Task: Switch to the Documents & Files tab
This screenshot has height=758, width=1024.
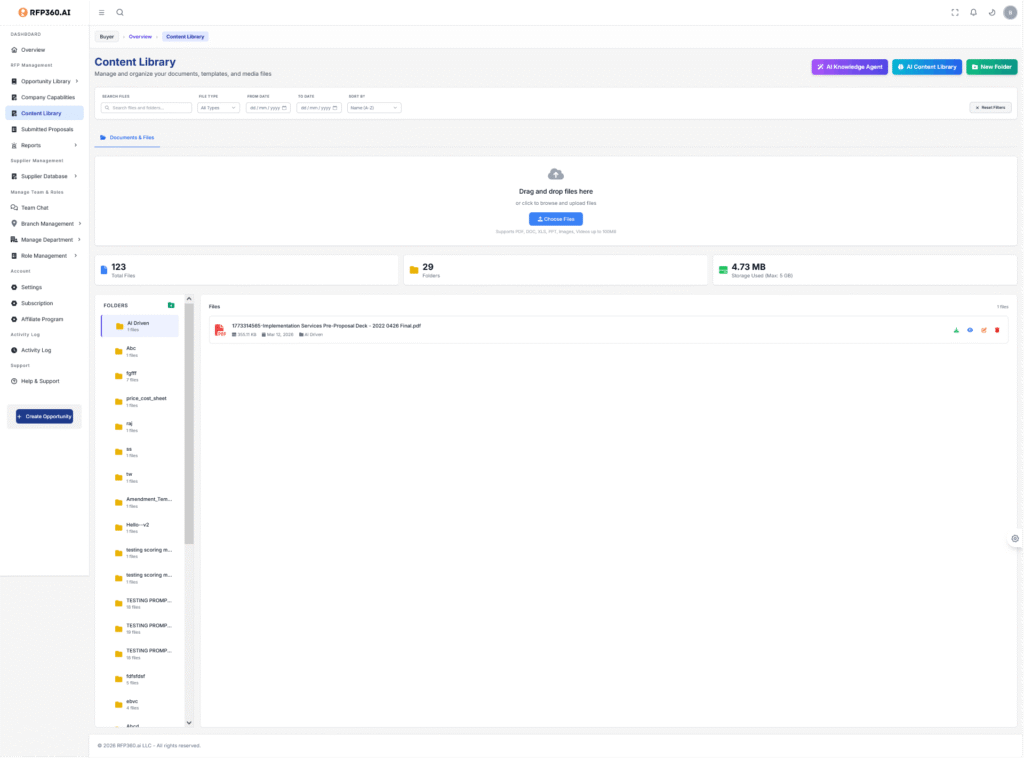Action: 126,137
